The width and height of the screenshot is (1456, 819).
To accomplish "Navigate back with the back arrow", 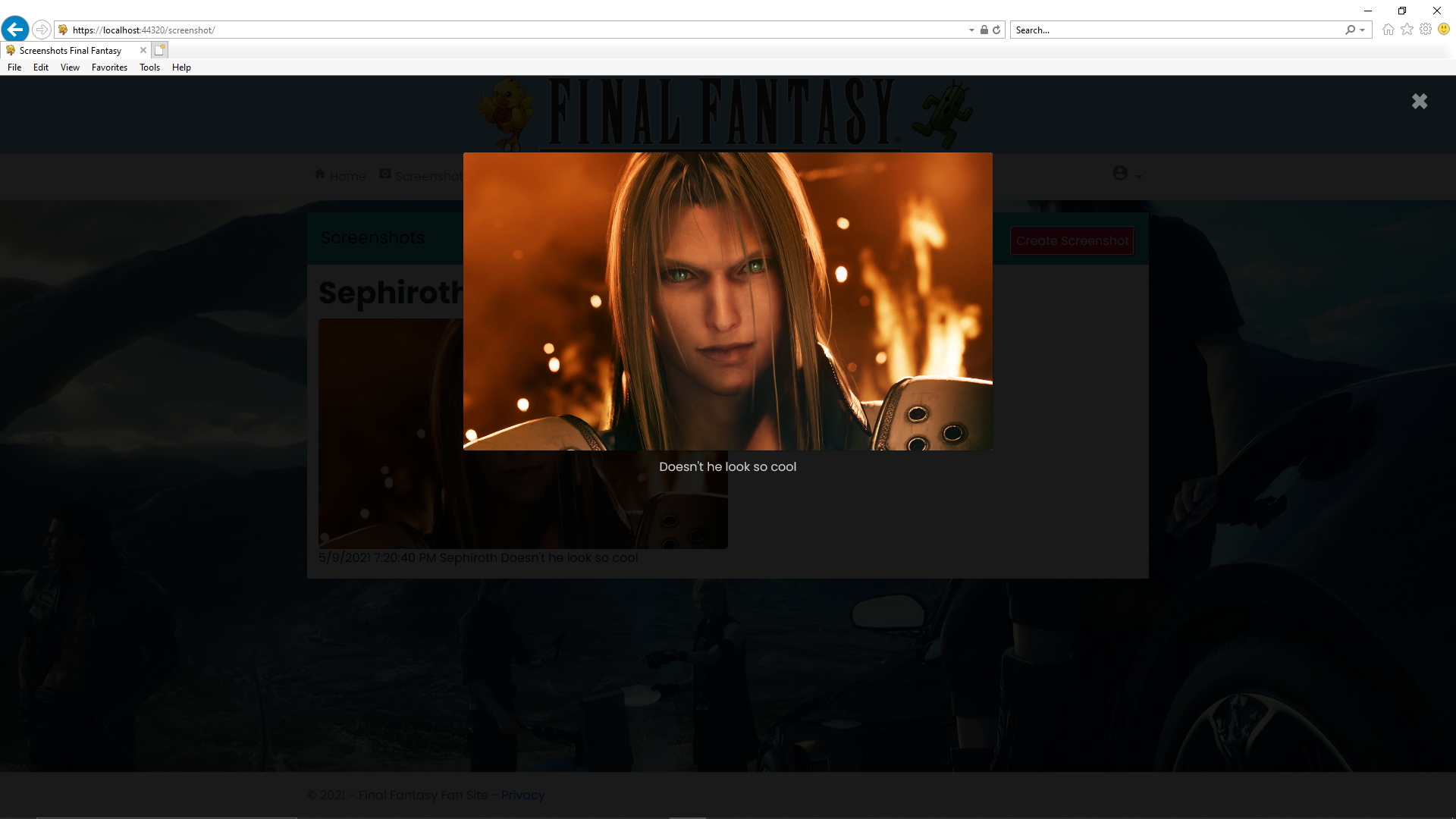I will coord(14,29).
